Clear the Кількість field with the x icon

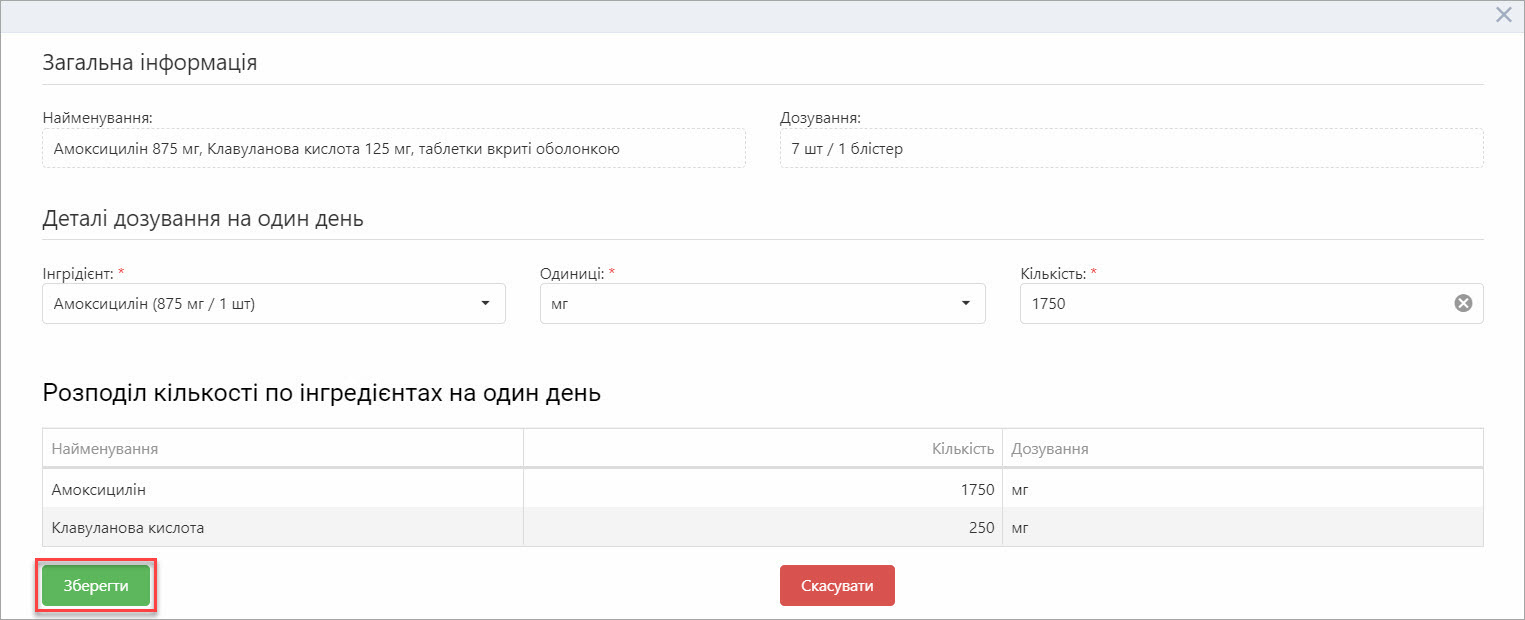(1463, 304)
